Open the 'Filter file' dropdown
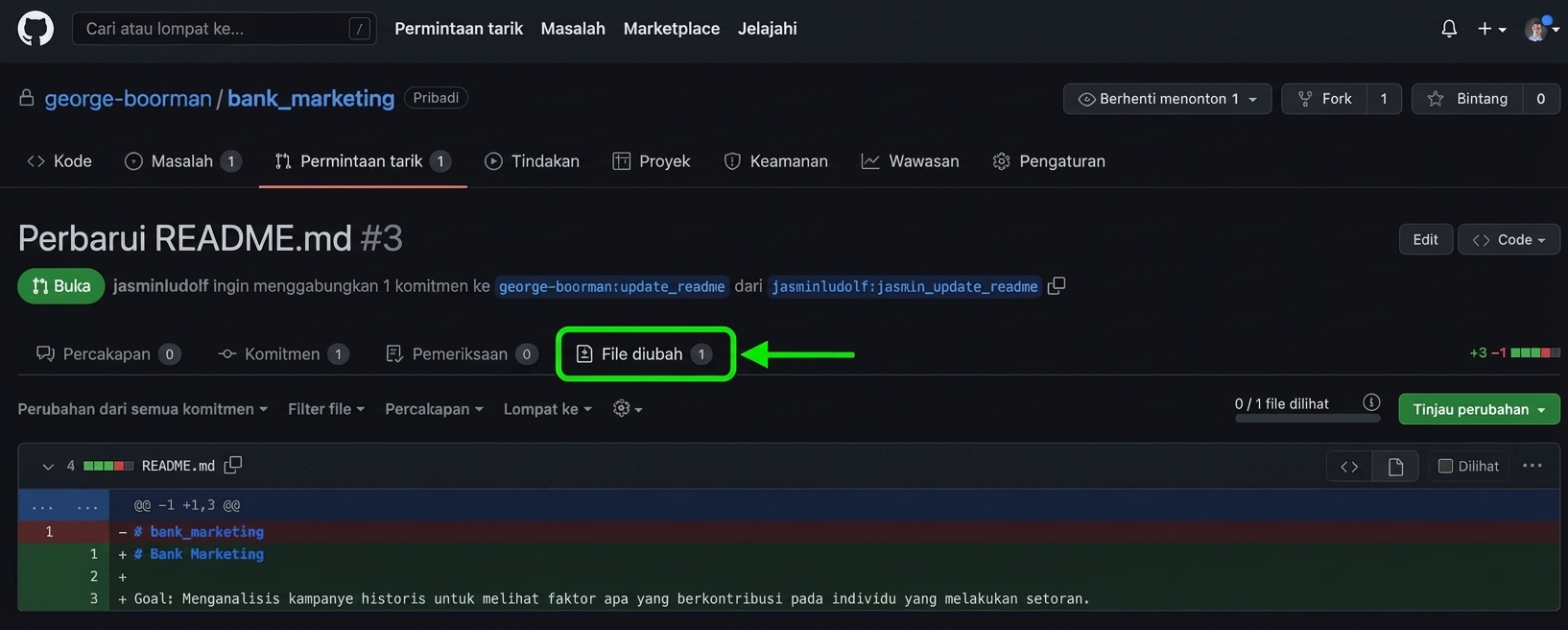Viewport: 1568px width, 630px height. (x=326, y=409)
